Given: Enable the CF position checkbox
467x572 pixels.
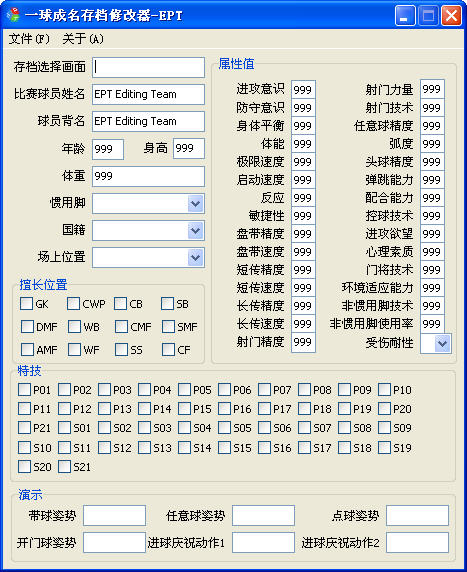Looking at the screenshot, I should click(x=169, y=349).
